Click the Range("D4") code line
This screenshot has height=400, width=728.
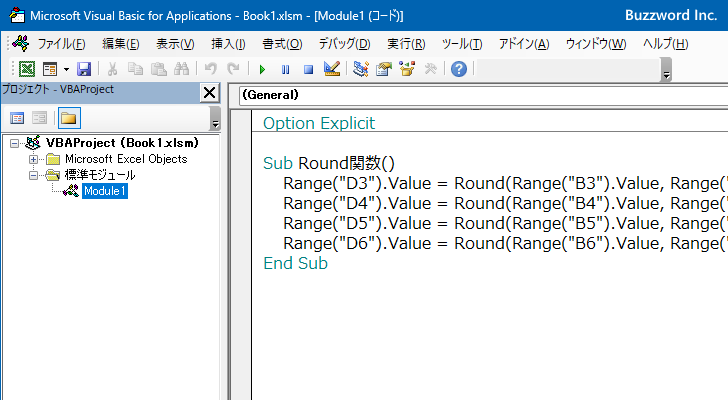(506, 203)
